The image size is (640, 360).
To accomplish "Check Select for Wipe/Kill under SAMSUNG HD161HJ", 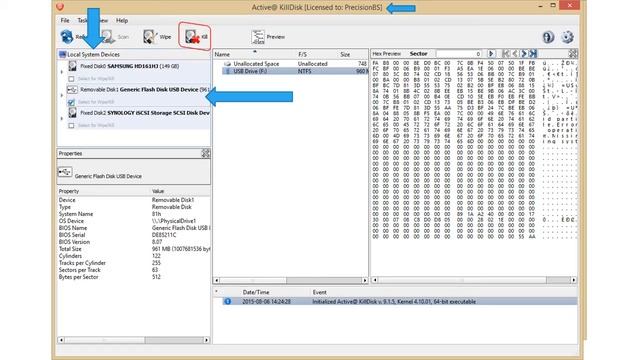I will [71, 78].
